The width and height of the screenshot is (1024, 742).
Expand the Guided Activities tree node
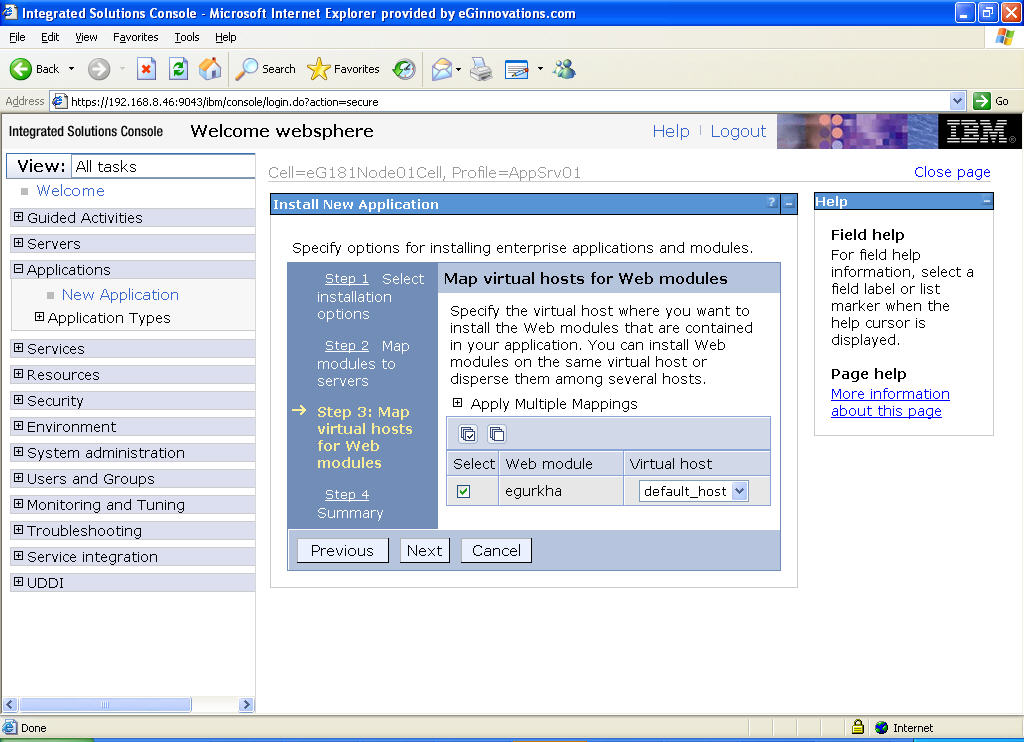(18, 217)
